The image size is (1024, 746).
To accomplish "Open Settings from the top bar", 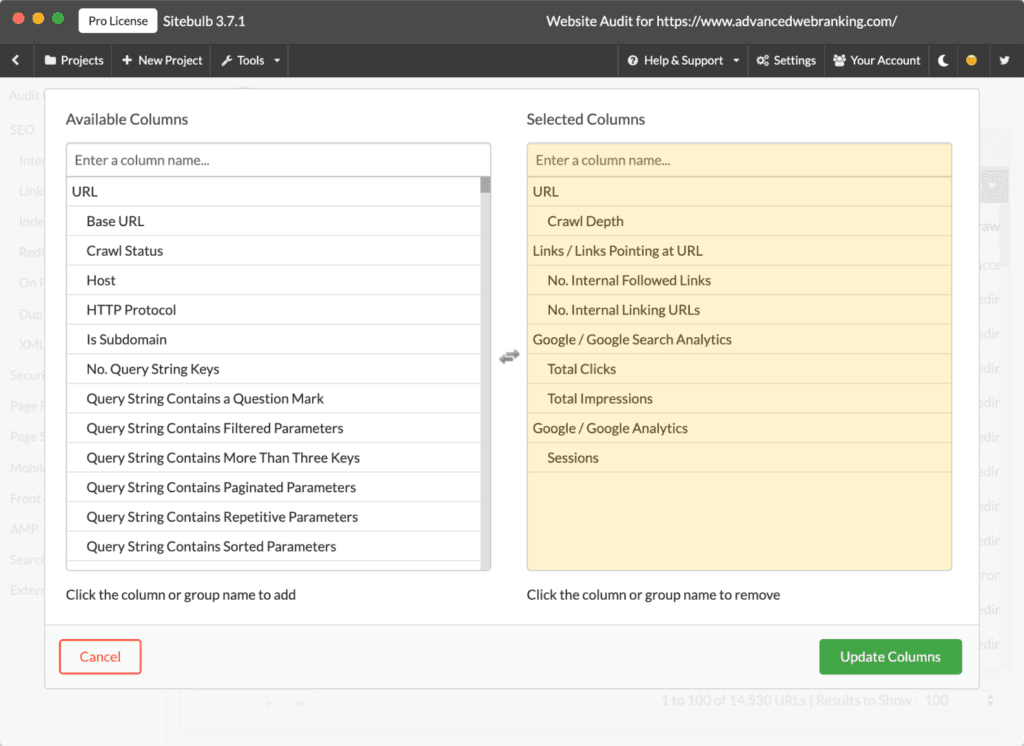I will (786, 60).
